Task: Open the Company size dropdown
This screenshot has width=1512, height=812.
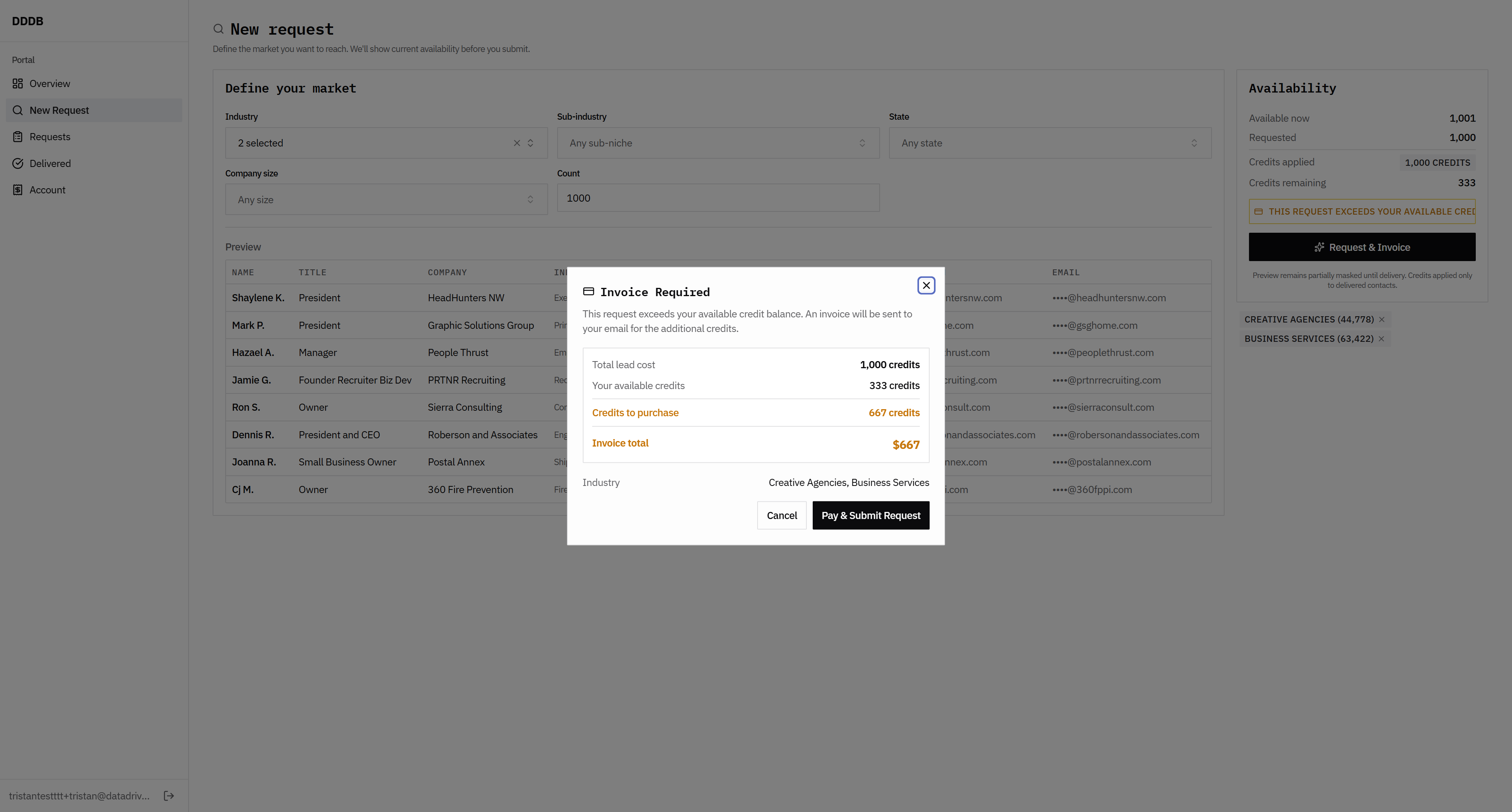Action: pyautogui.click(x=385, y=200)
